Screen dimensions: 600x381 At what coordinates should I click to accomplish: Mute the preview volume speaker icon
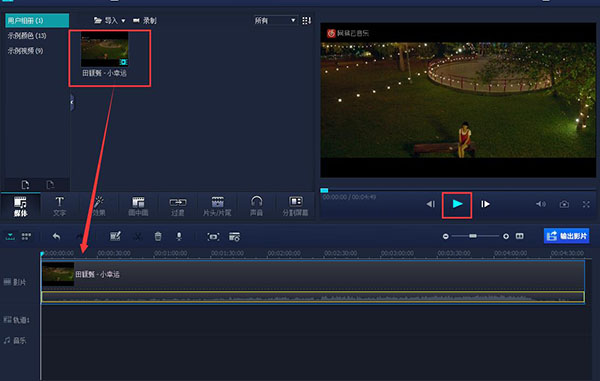[x=541, y=204]
